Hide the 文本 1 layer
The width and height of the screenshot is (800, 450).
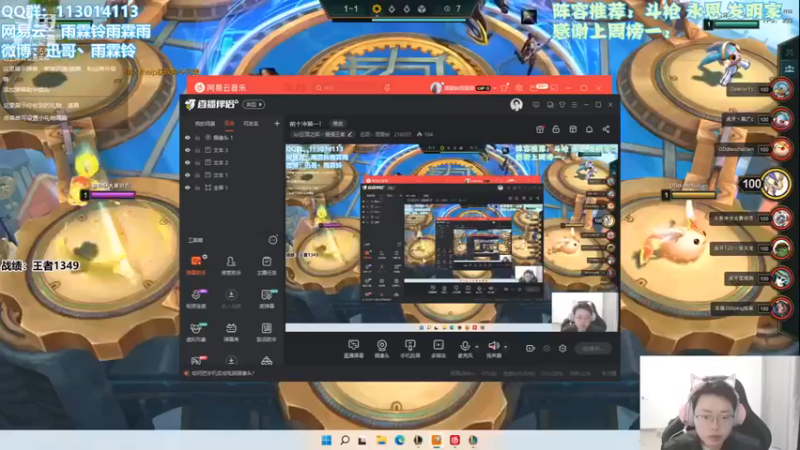(188, 175)
